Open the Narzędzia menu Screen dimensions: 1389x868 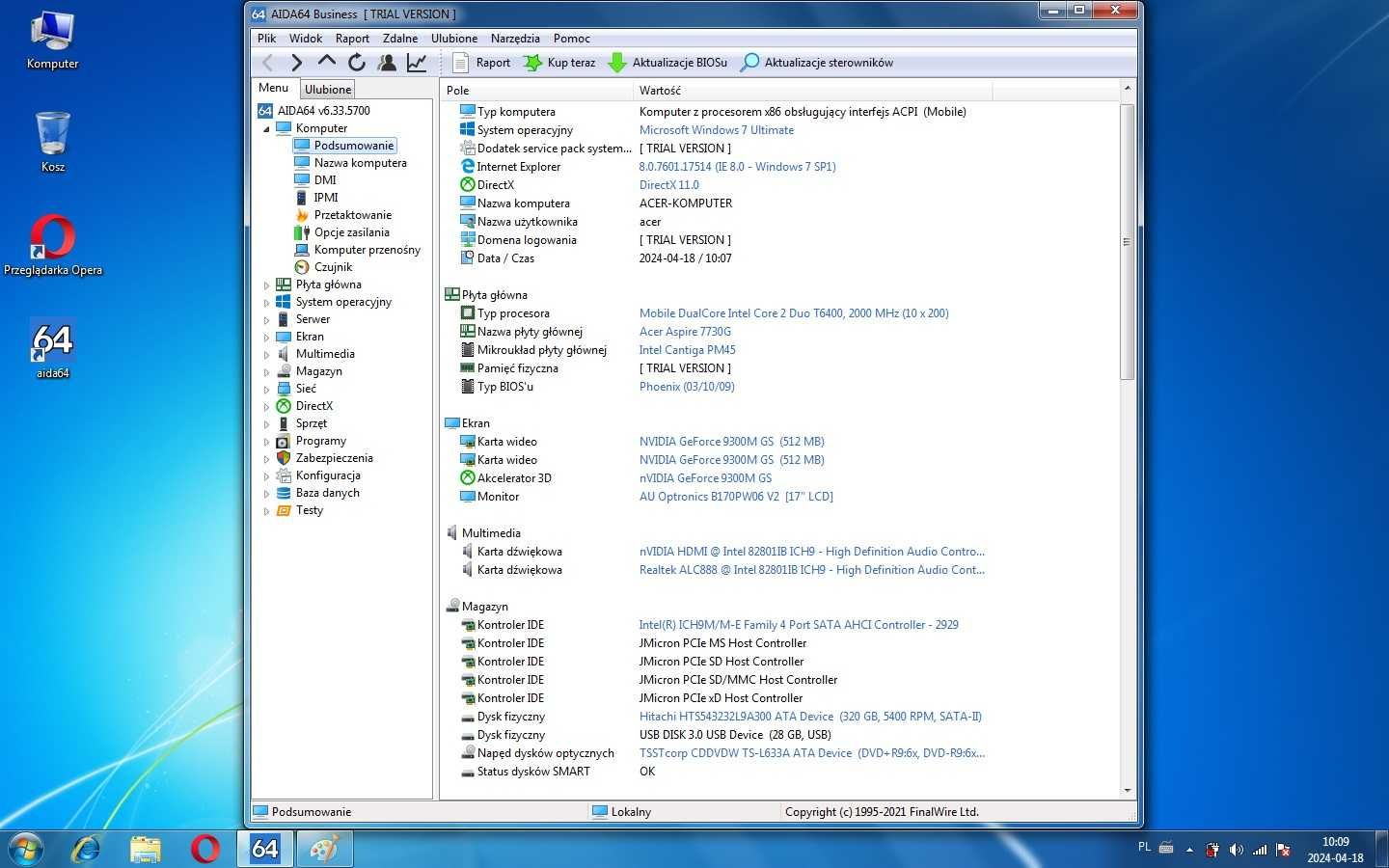(x=515, y=39)
